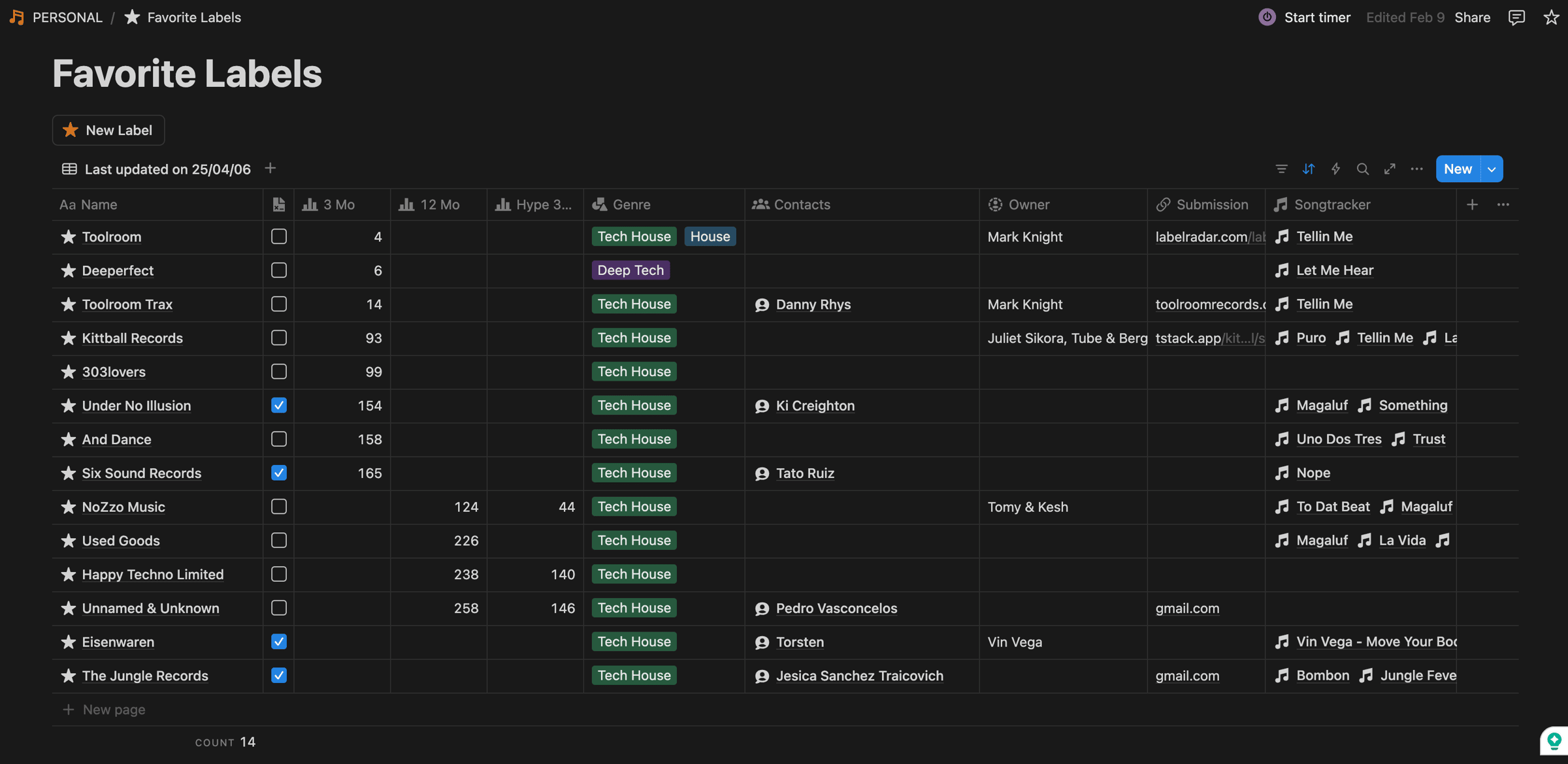Open database in full page expand icon
This screenshot has width=1568, height=764.
click(1390, 169)
